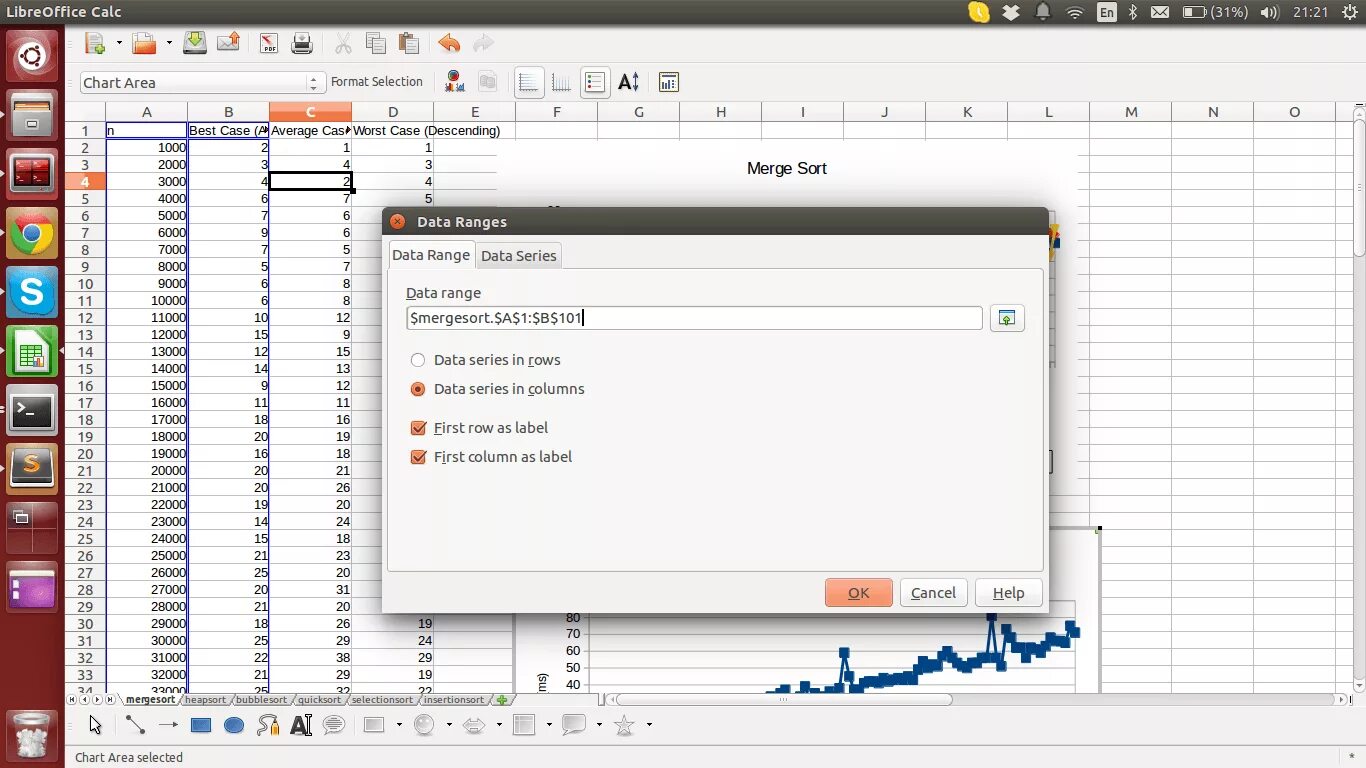Open the selectionsort sheet tab
Screen dimensions: 1366x768
pos(383,700)
